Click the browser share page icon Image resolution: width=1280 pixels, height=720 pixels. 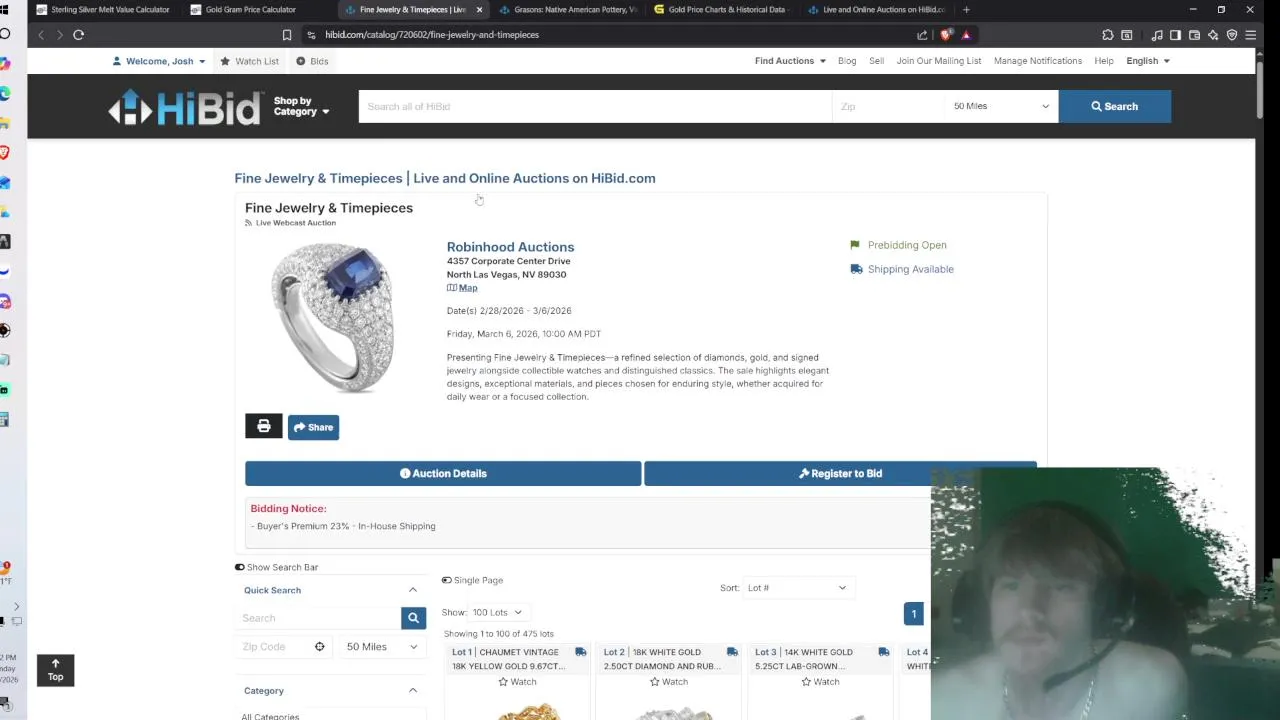click(x=922, y=35)
